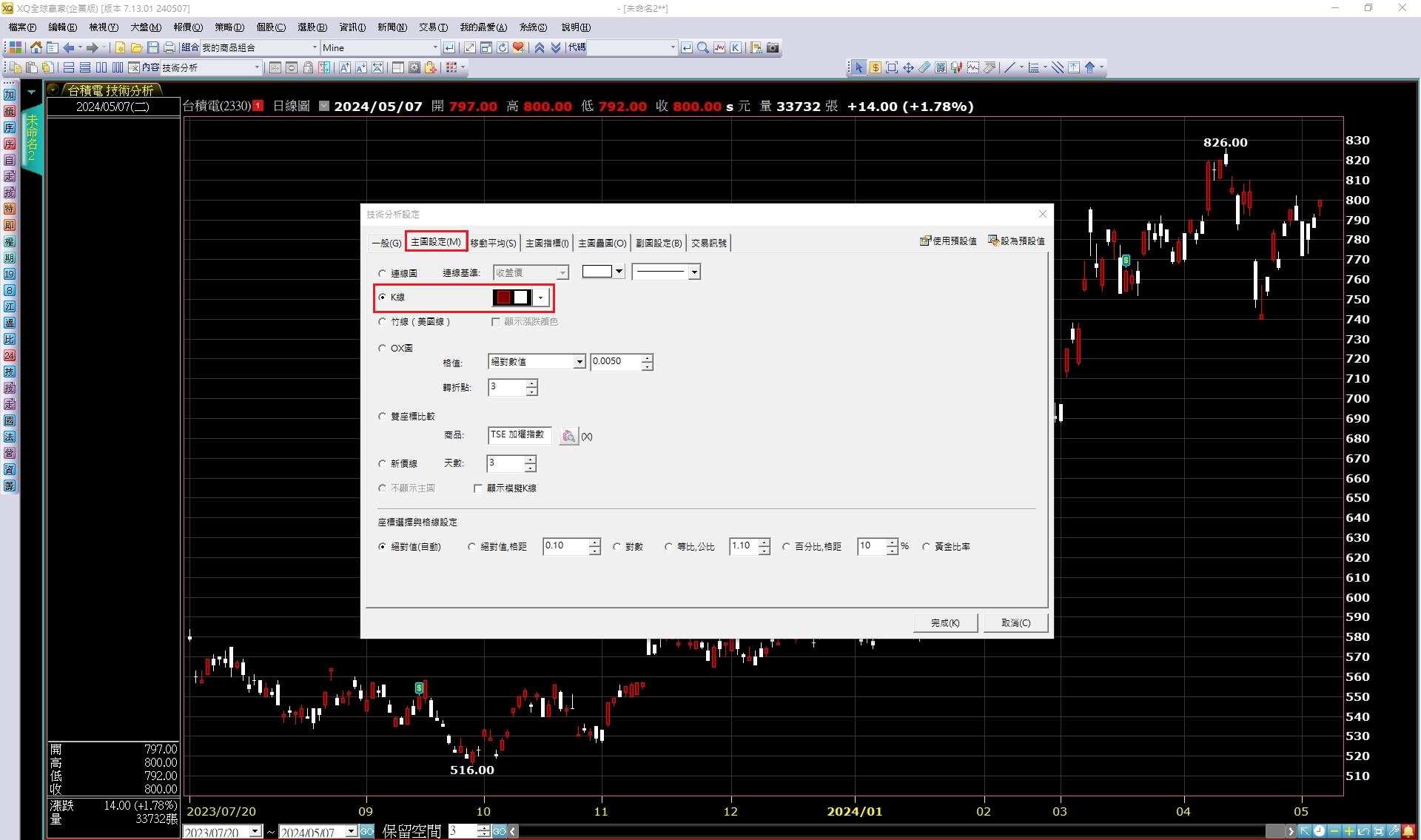Click the add-to-favorites heart icon
This screenshot has height=840, width=1421.
tap(519, 47)
